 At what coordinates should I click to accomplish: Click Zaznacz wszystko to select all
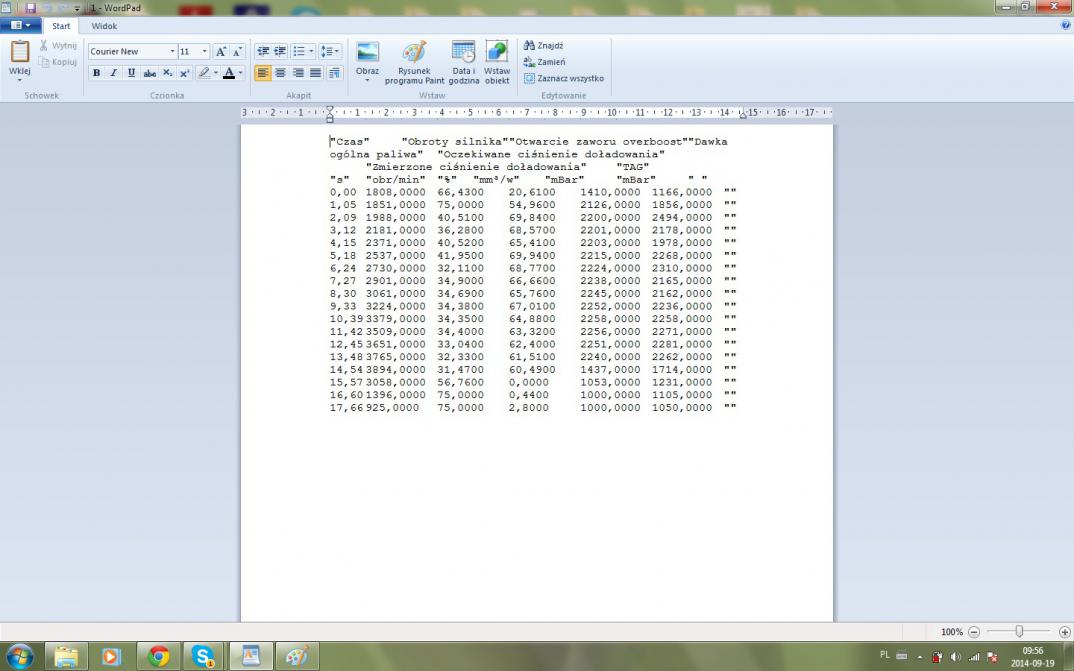tap(564, 78)
